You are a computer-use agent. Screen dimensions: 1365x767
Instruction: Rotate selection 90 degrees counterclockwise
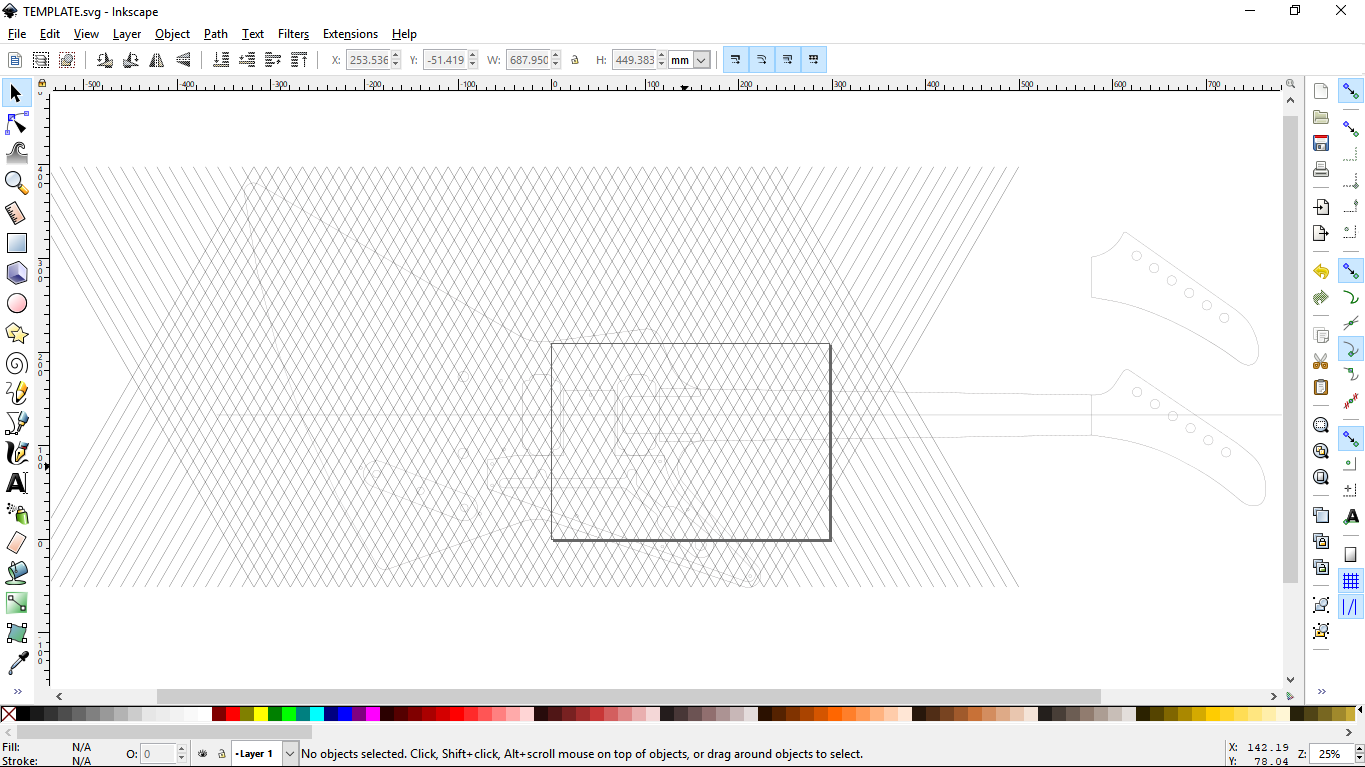(104, 59)
